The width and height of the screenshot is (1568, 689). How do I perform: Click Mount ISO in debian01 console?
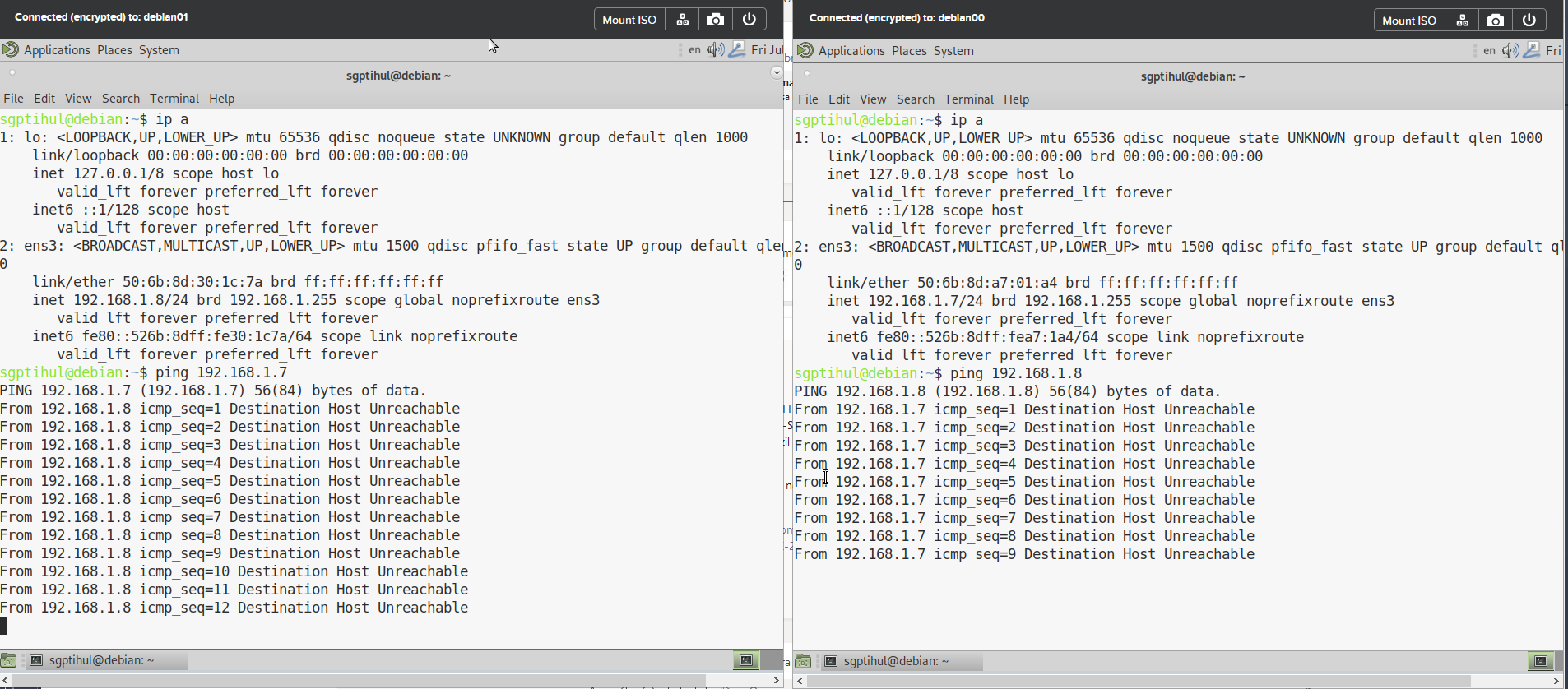[629, 20]
